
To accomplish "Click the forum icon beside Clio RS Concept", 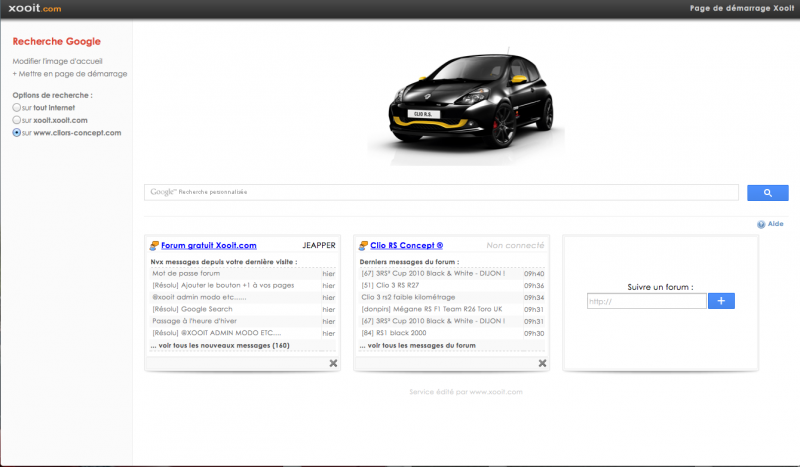I will [363, 245].
